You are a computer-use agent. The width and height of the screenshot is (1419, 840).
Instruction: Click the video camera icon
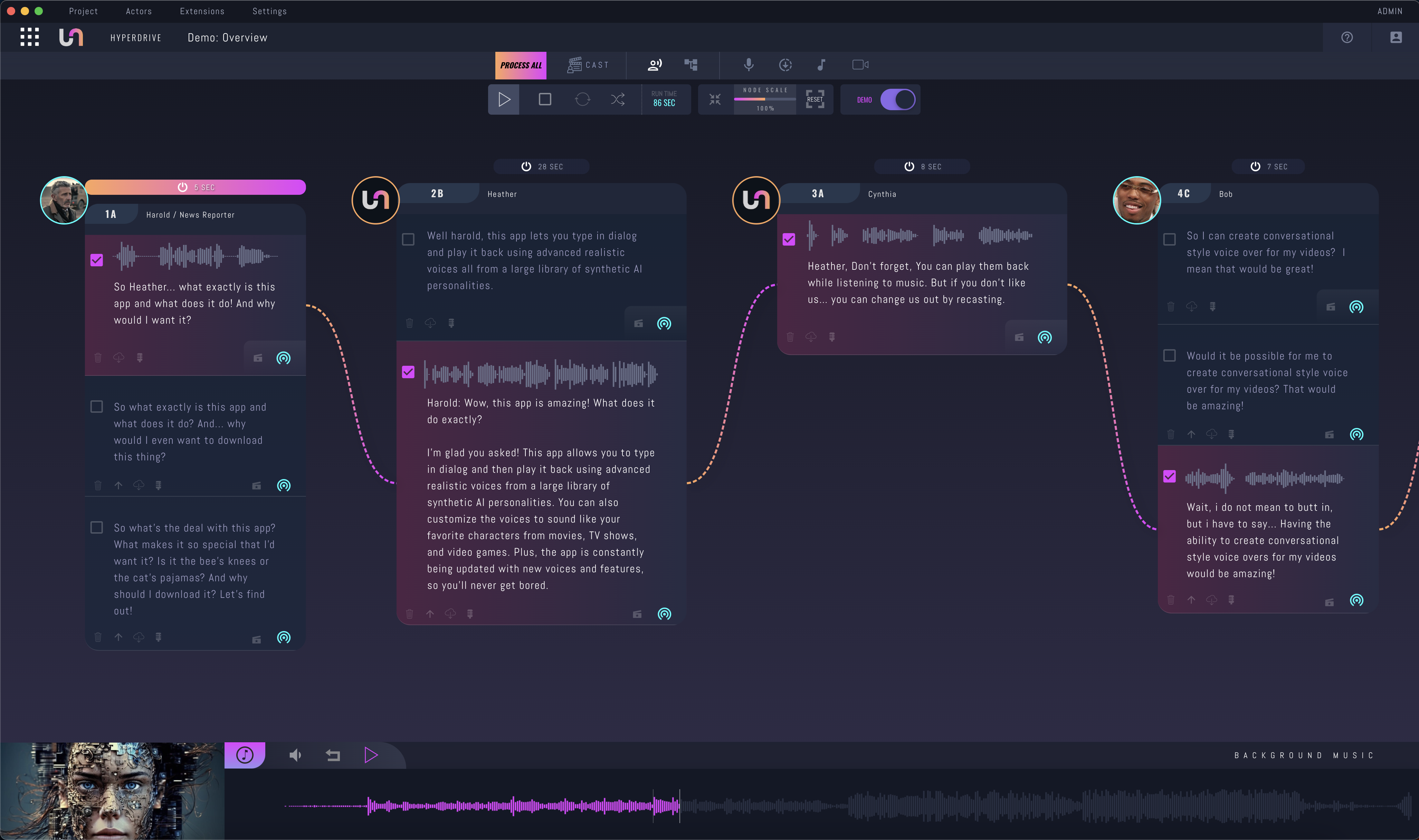(860, 65)
